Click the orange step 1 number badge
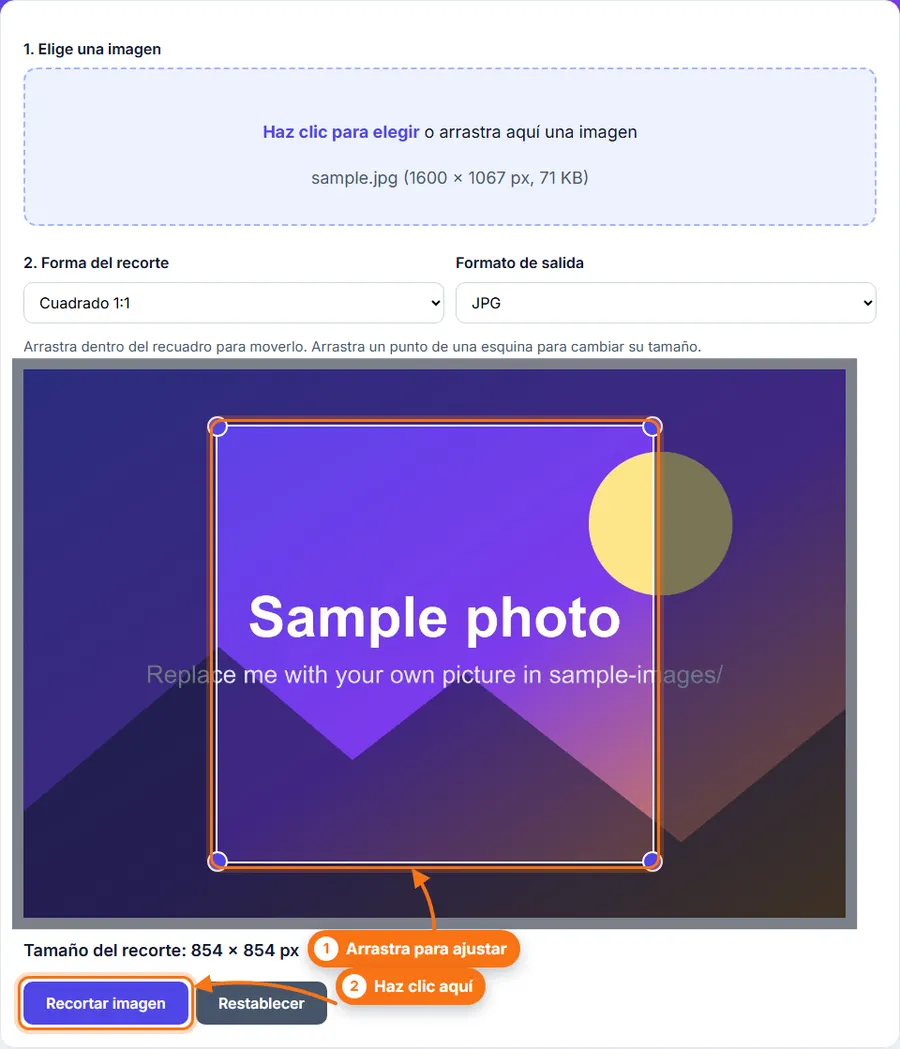This screenshot has height=1049, width=900. click(326, 949)
